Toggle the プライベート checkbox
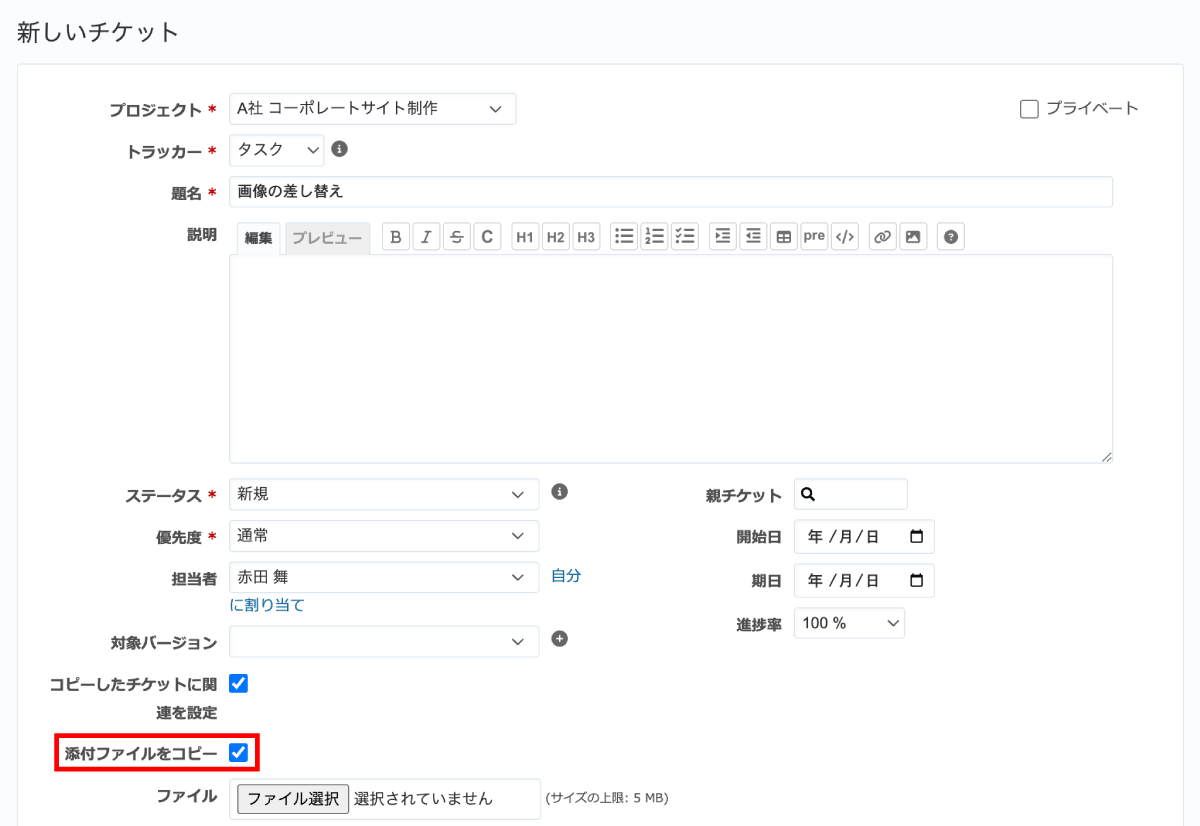This screenshot has height=826, width=1200. [1029, 109]
